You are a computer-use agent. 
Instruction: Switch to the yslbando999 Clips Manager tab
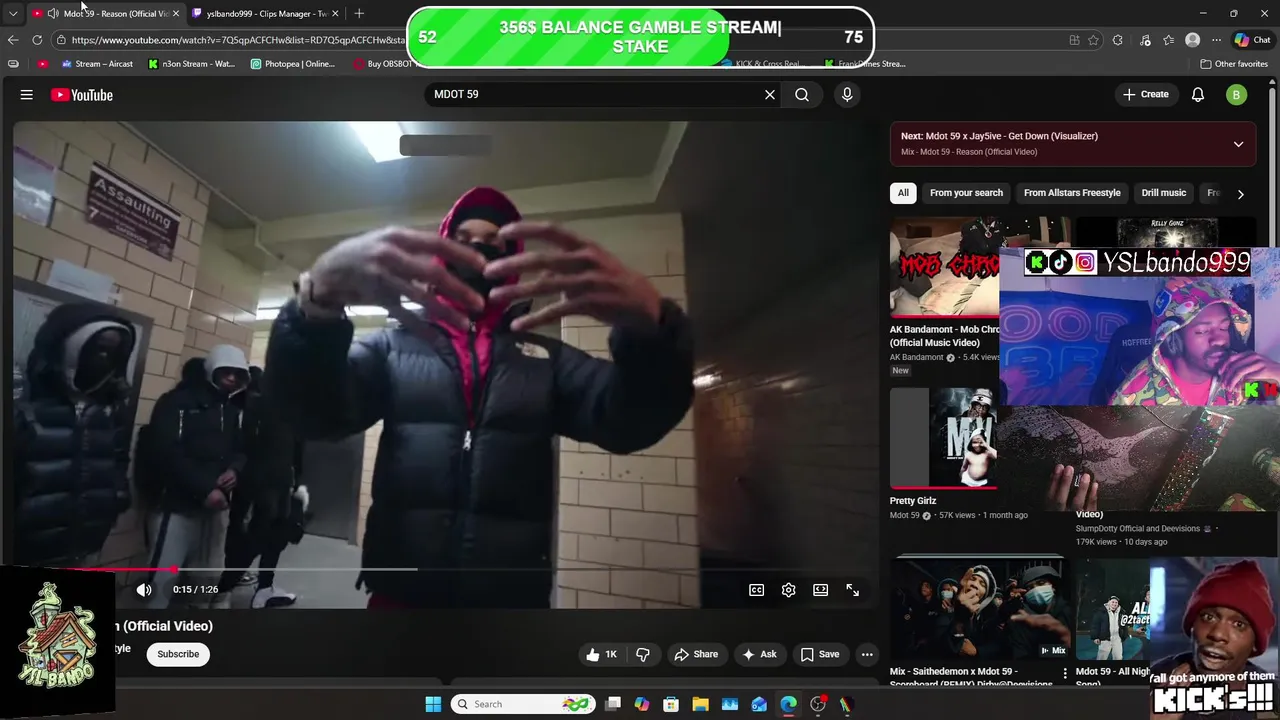point(266,14)
